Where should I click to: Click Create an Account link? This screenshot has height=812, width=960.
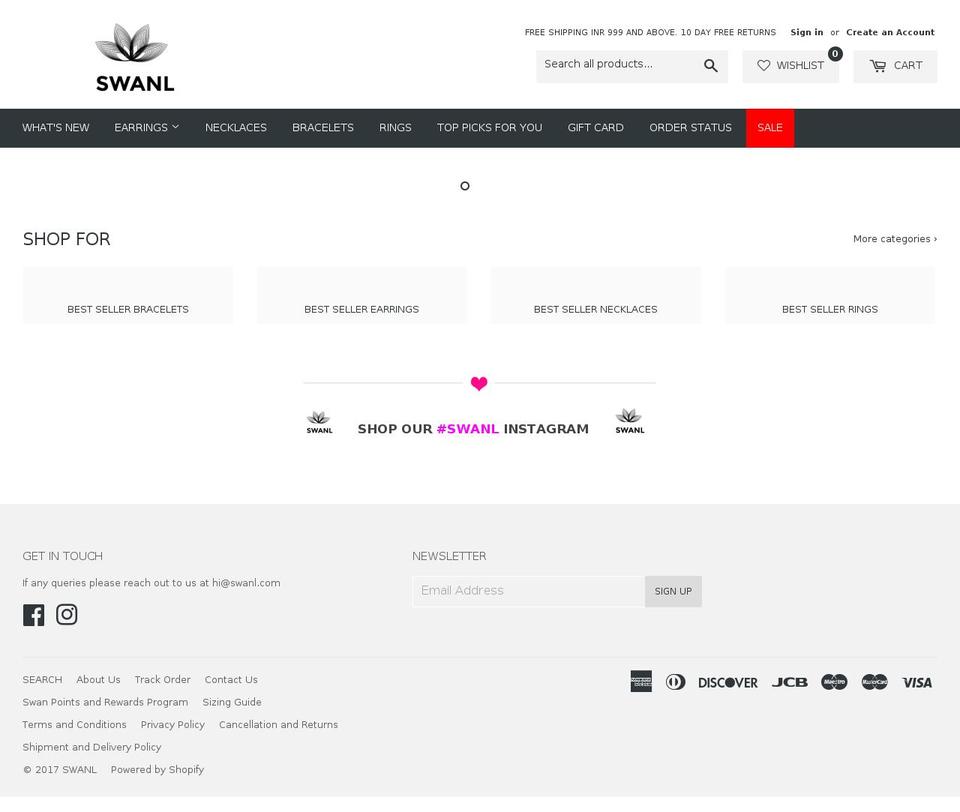coord(890,32)
